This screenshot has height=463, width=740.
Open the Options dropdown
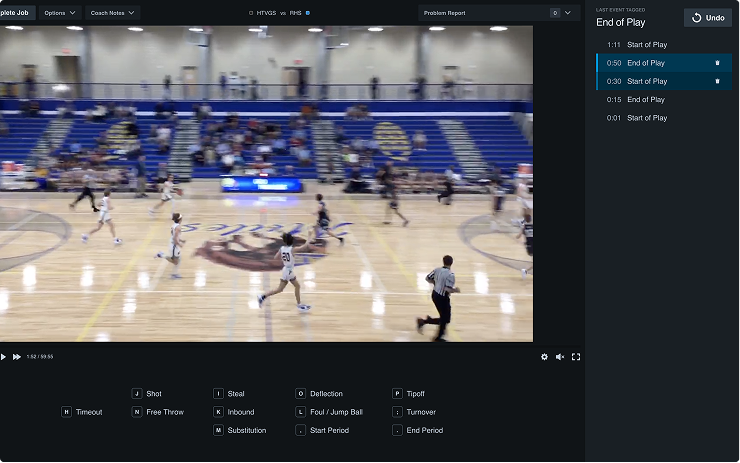(60, 13)
